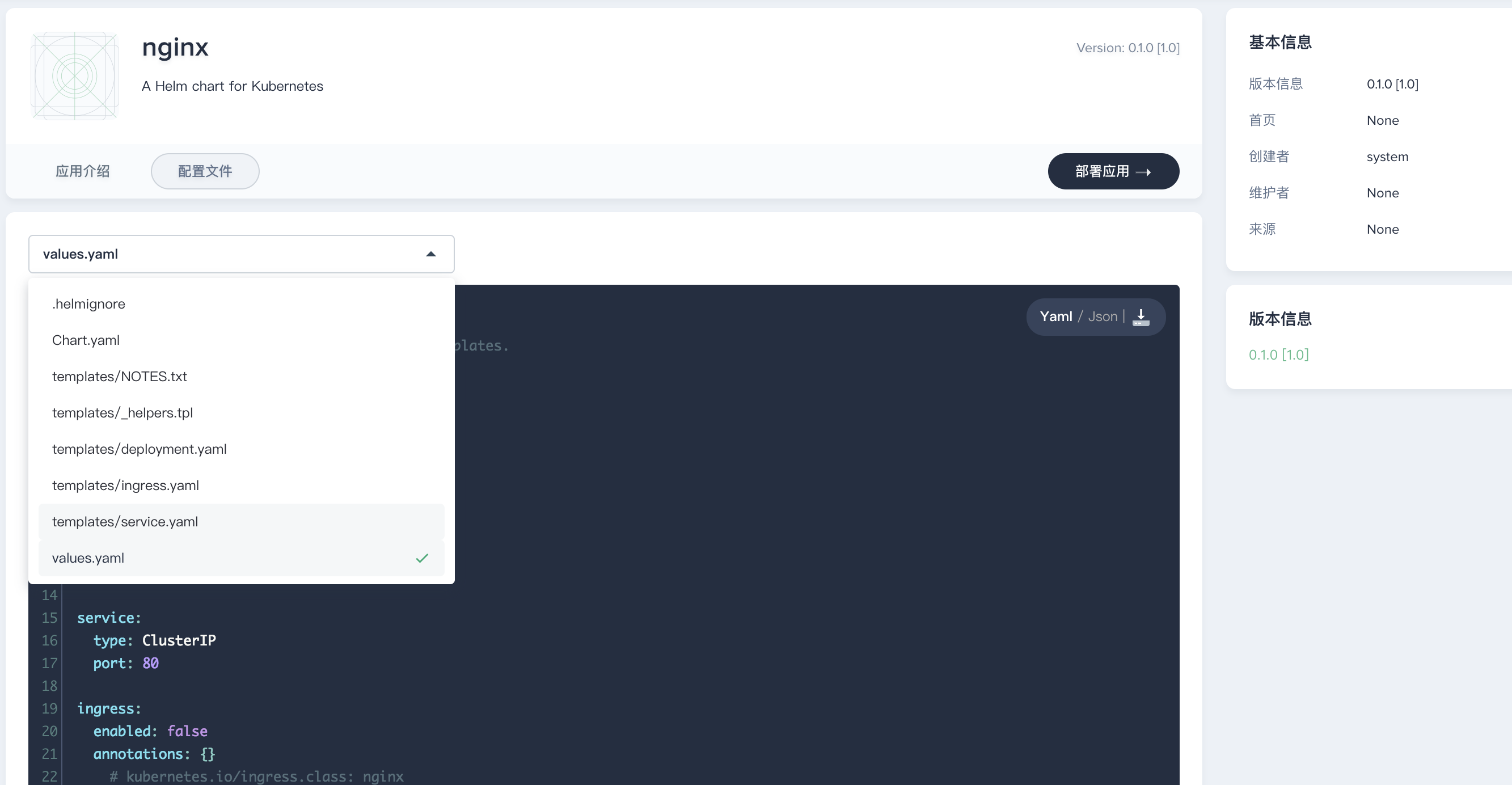Click the nginx chart logo image
This screenshot has width=1512, height=785.
point(74,76)
